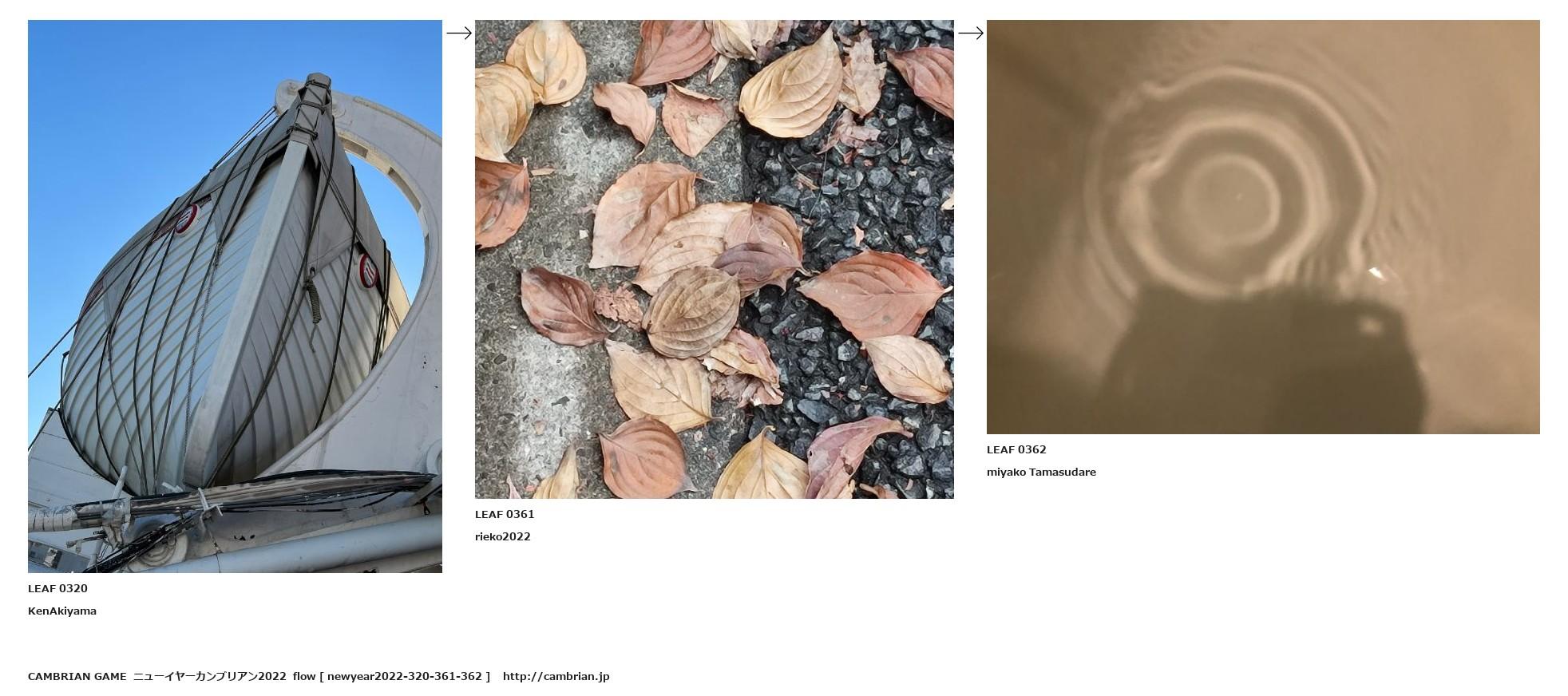Click the LEAF 0361 label
This screenshot has height=696, width=1568.
(x=505, y=514)
